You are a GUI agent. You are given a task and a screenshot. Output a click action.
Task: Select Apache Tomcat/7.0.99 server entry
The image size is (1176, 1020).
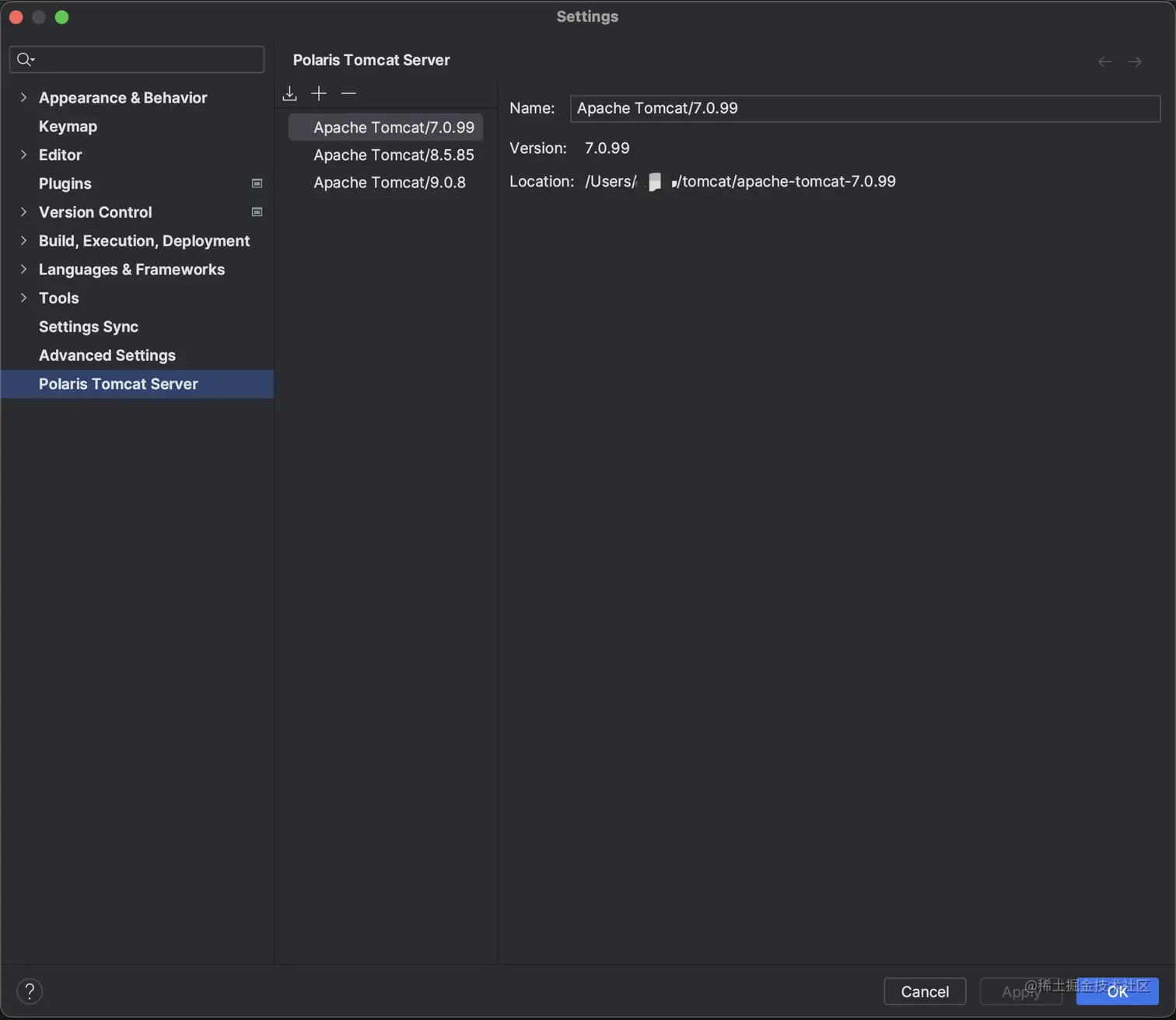[x=386, y=127]
